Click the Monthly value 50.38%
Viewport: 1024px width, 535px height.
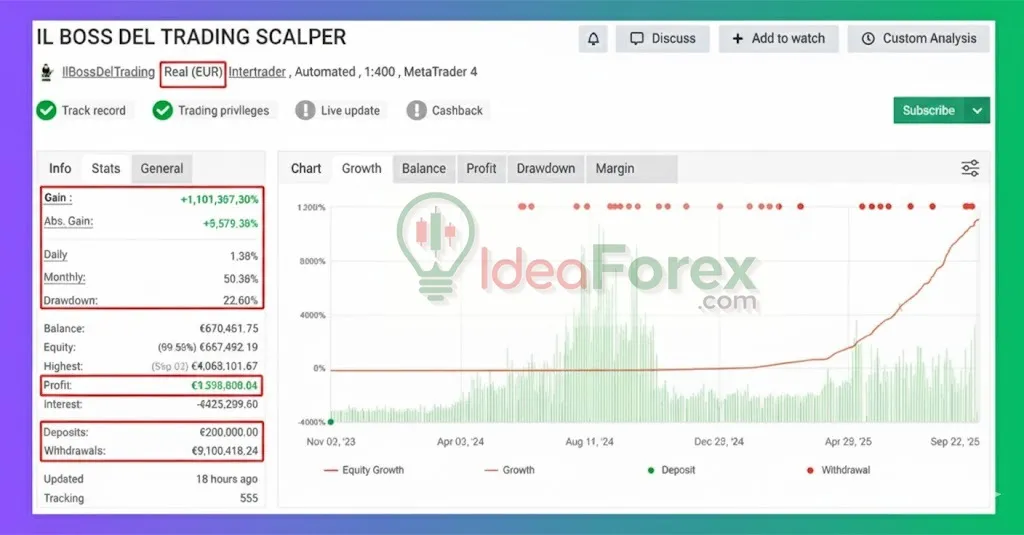tap(241, 279)
